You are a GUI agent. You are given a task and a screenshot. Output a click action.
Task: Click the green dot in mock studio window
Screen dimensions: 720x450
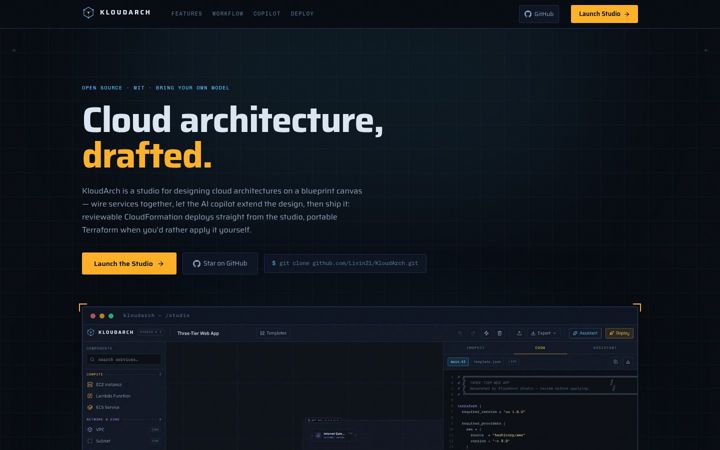tap(111, 316)
